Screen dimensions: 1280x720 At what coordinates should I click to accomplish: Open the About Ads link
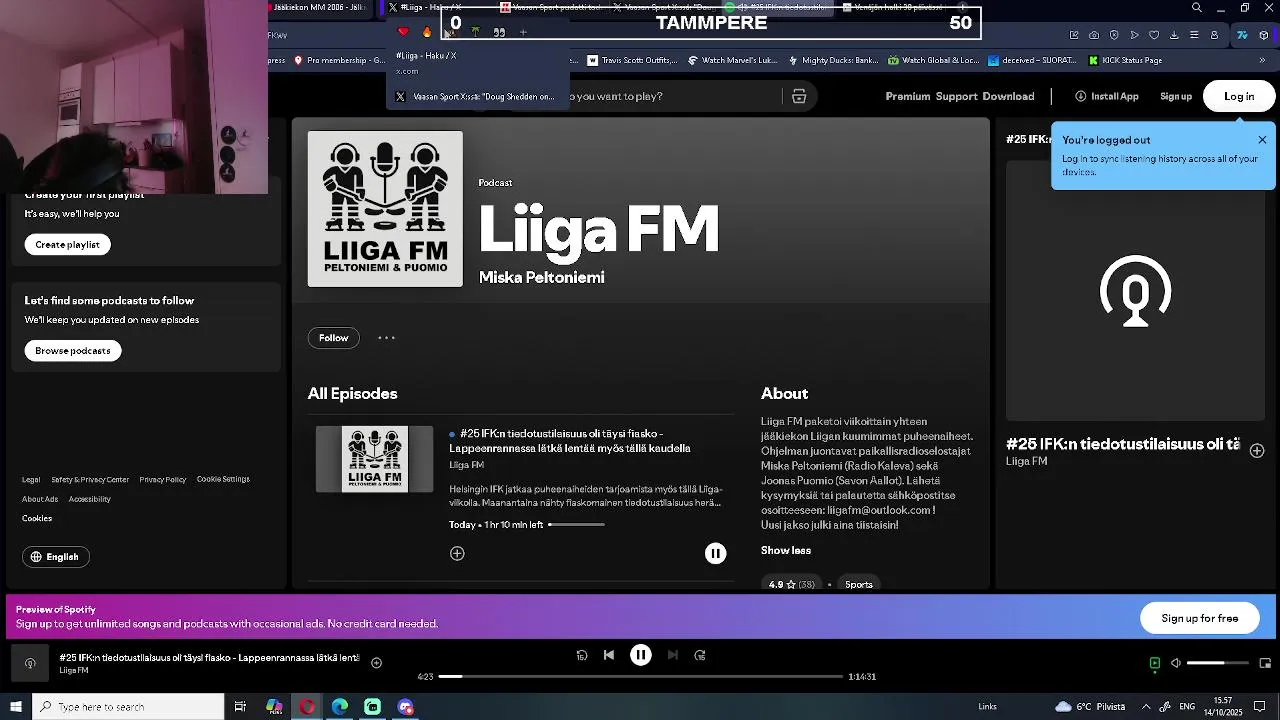point(40,499)
